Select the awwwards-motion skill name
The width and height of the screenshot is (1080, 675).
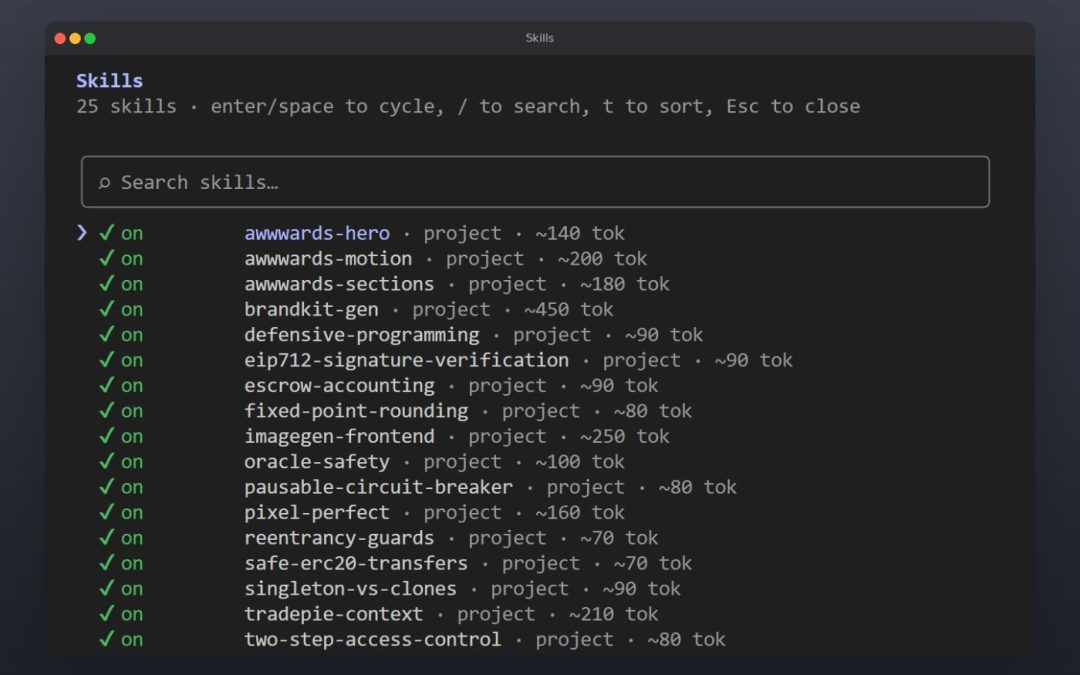coord(328,259)
